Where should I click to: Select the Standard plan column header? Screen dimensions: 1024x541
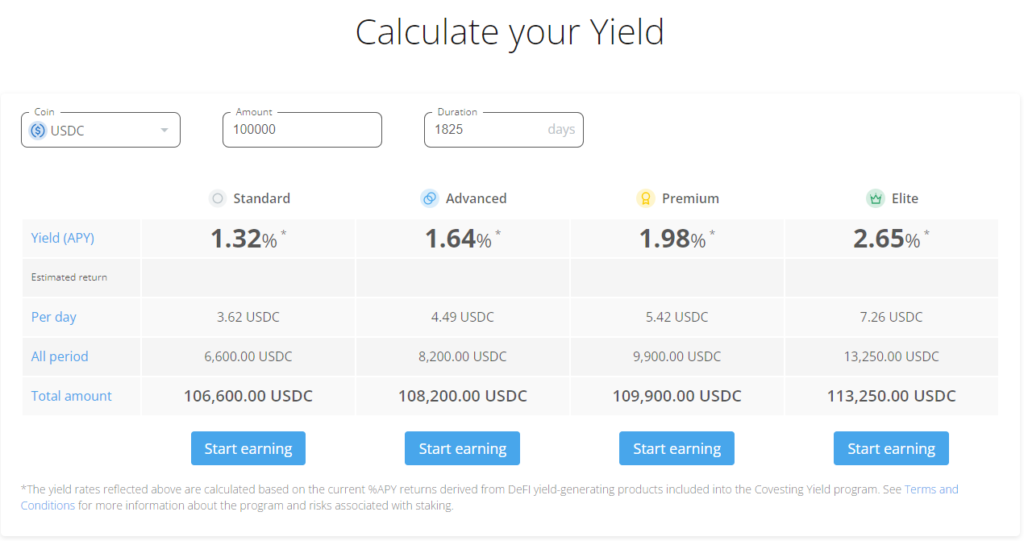(x=261, y=198)
